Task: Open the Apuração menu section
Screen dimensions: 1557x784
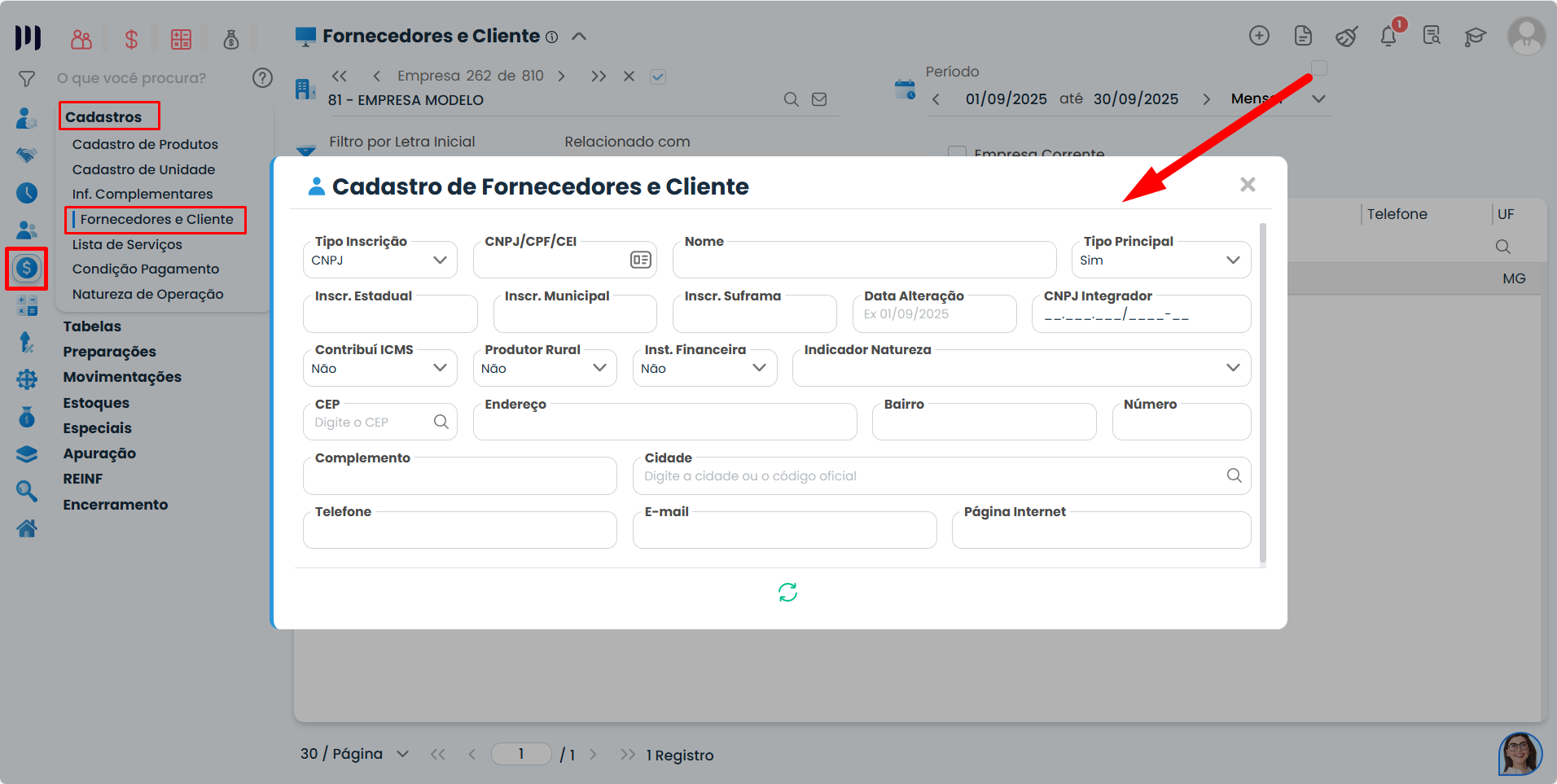Action: (99, 453)
